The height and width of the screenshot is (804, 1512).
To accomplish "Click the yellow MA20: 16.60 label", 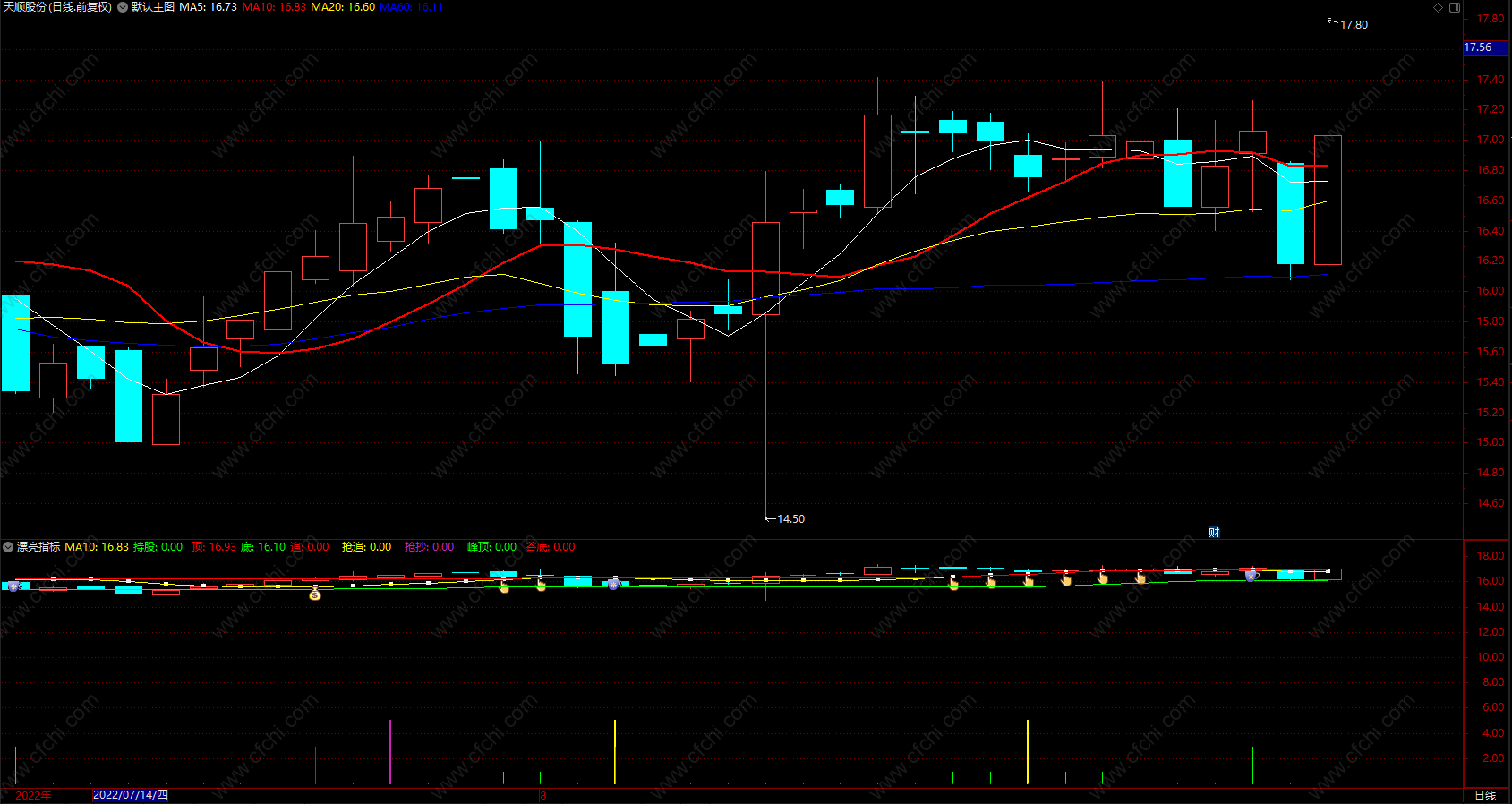I will pos(343,7).
